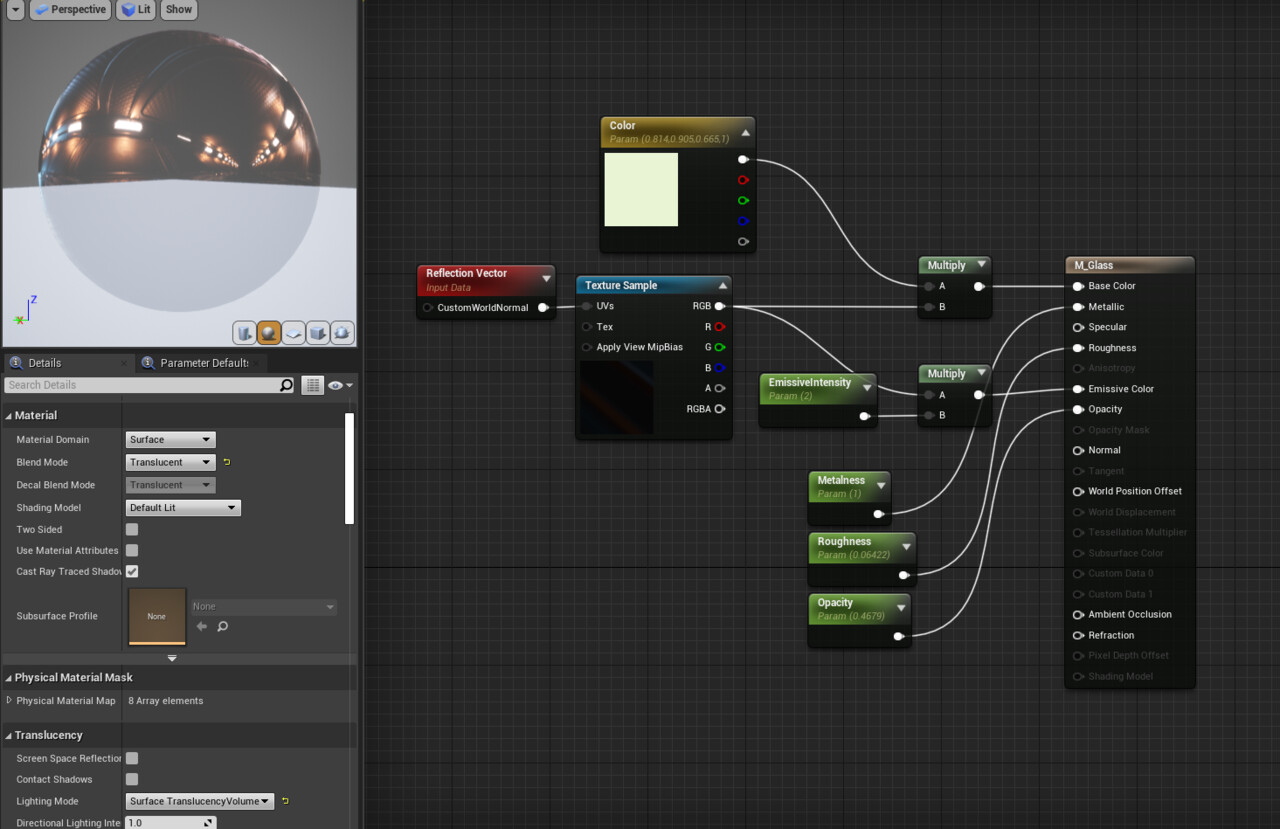Open the Shading Model dropdown
The width and height of the screenshot is (1280, 829).
[x=183, y=508]
